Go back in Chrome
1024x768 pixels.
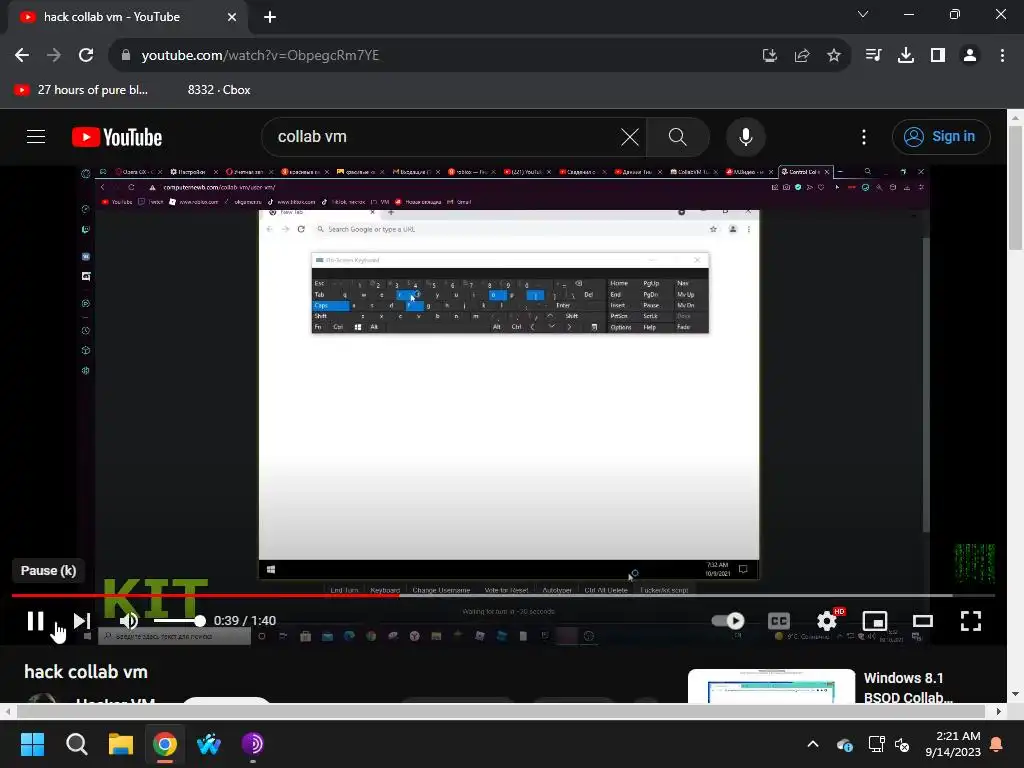click(x=22, y=56)
